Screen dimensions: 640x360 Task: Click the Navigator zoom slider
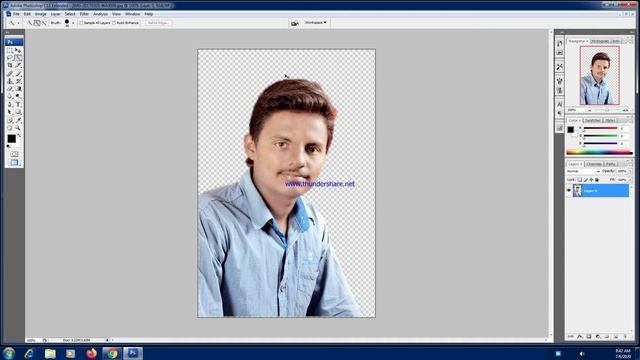[607, 110]
